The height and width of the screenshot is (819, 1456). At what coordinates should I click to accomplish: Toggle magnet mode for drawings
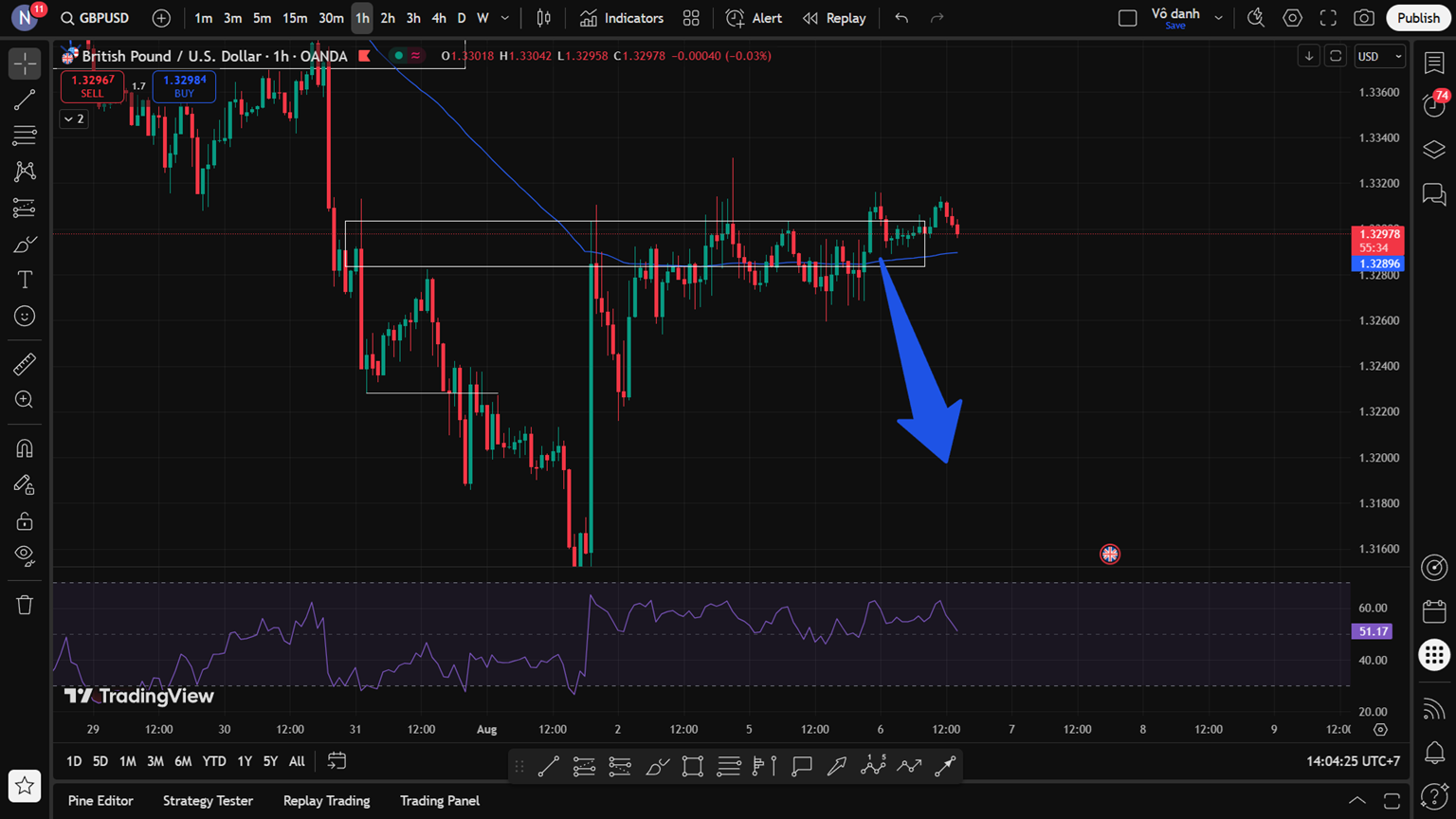point(25,448)
